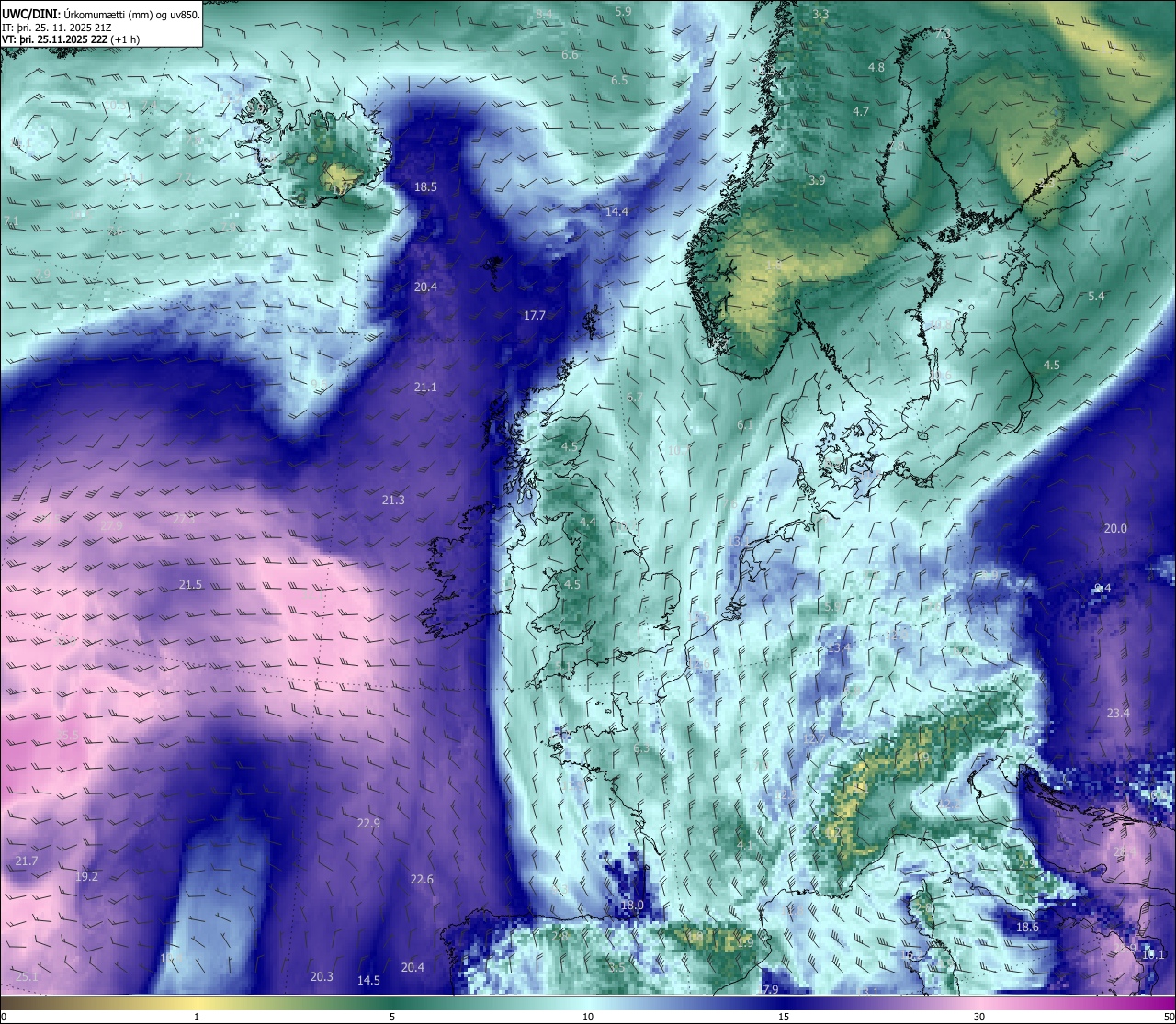1176x1024 pixels.
Task: Select the 12.7 value label
Action: coord(814,738)
